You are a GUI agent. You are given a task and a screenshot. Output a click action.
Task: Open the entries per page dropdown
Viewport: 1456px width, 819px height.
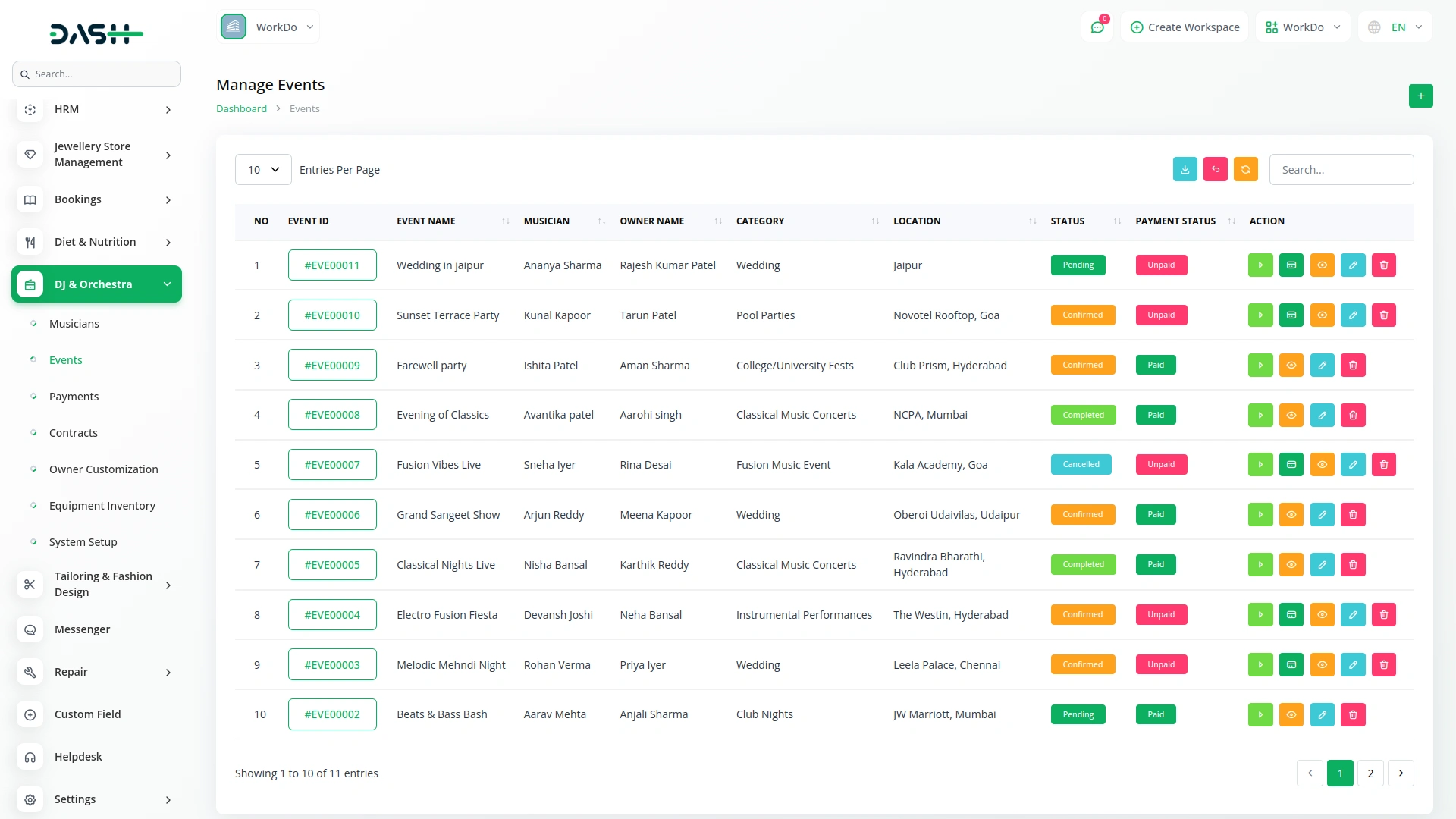(x=263, y=170)
